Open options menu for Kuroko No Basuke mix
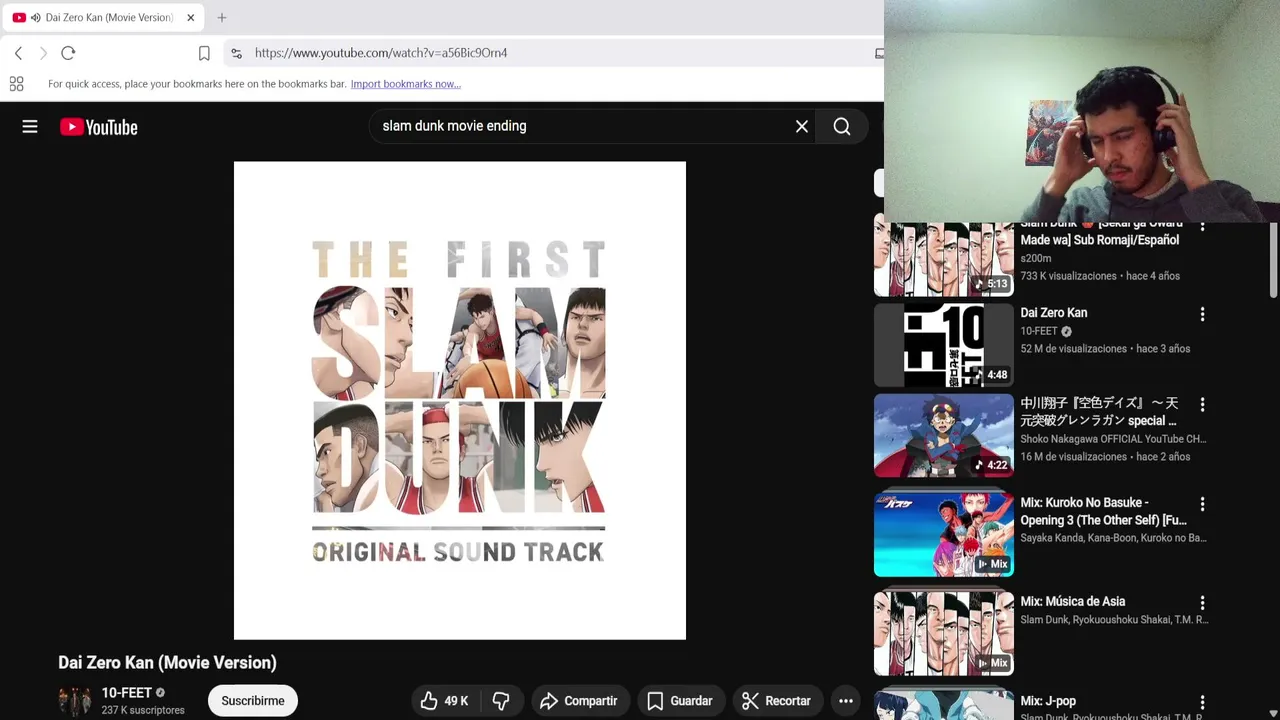 click(1202, 504)
